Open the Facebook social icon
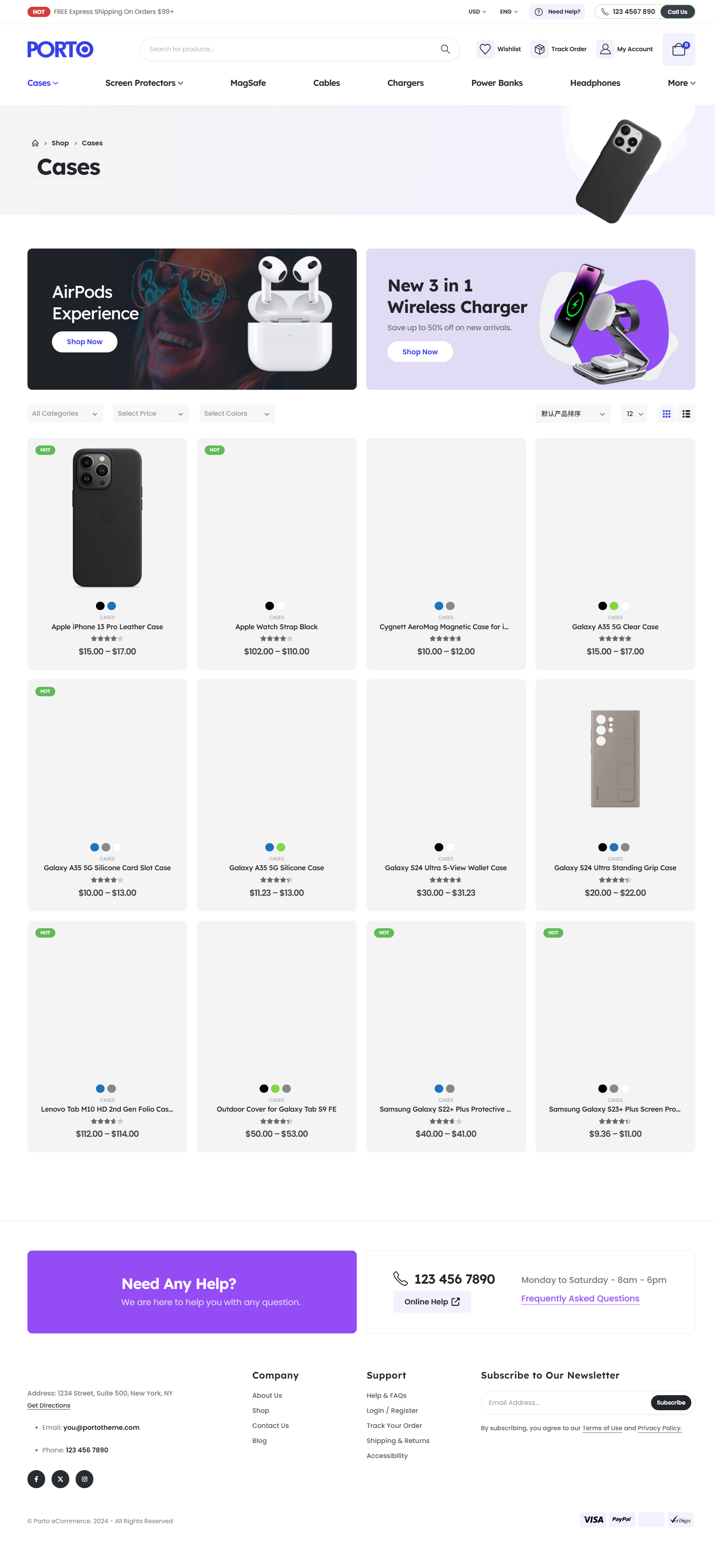Image resolution: width=715 pixels, height=1568 pixels. coord(36,1479)
